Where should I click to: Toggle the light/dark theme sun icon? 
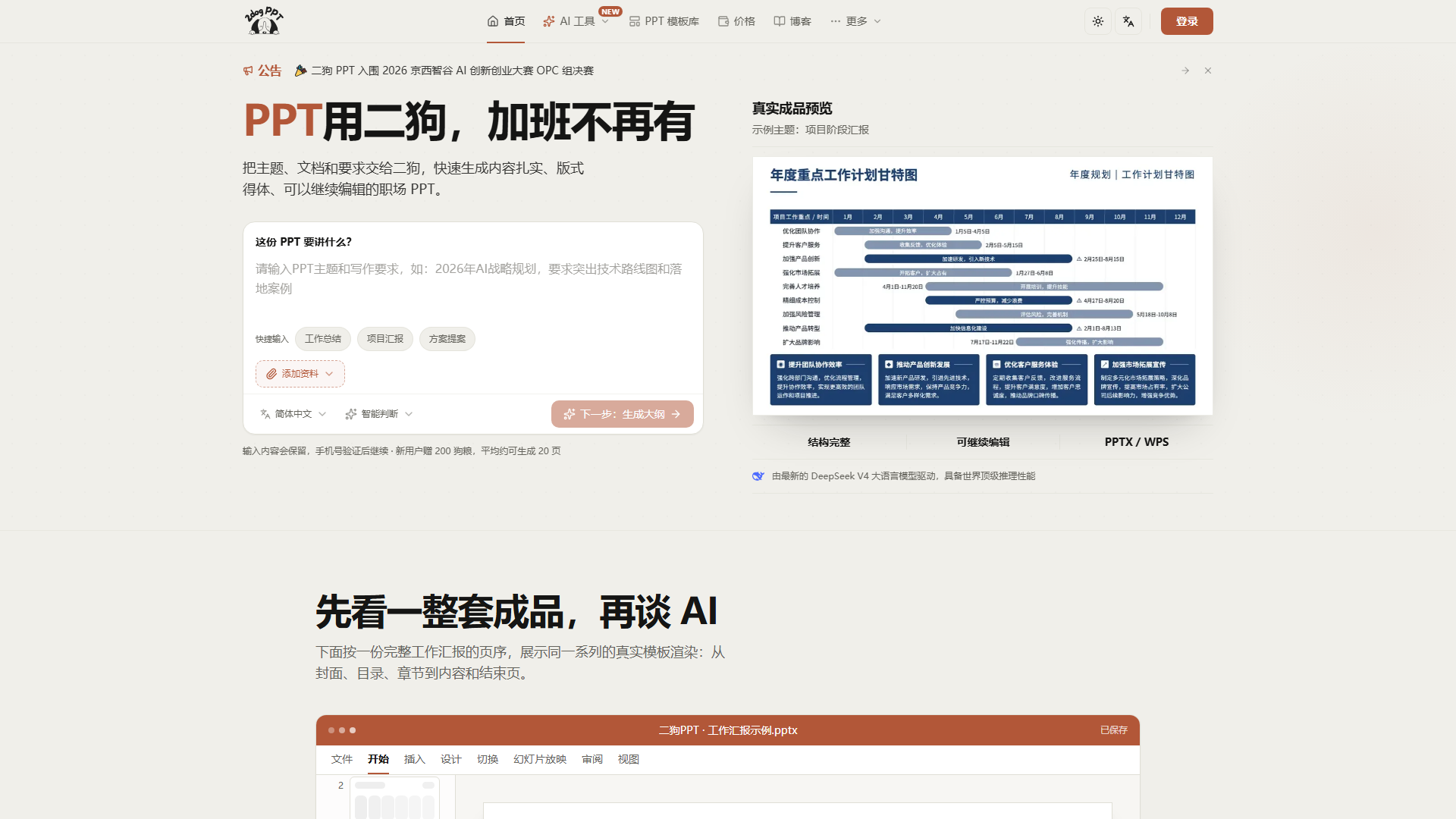pos(1097,21)
